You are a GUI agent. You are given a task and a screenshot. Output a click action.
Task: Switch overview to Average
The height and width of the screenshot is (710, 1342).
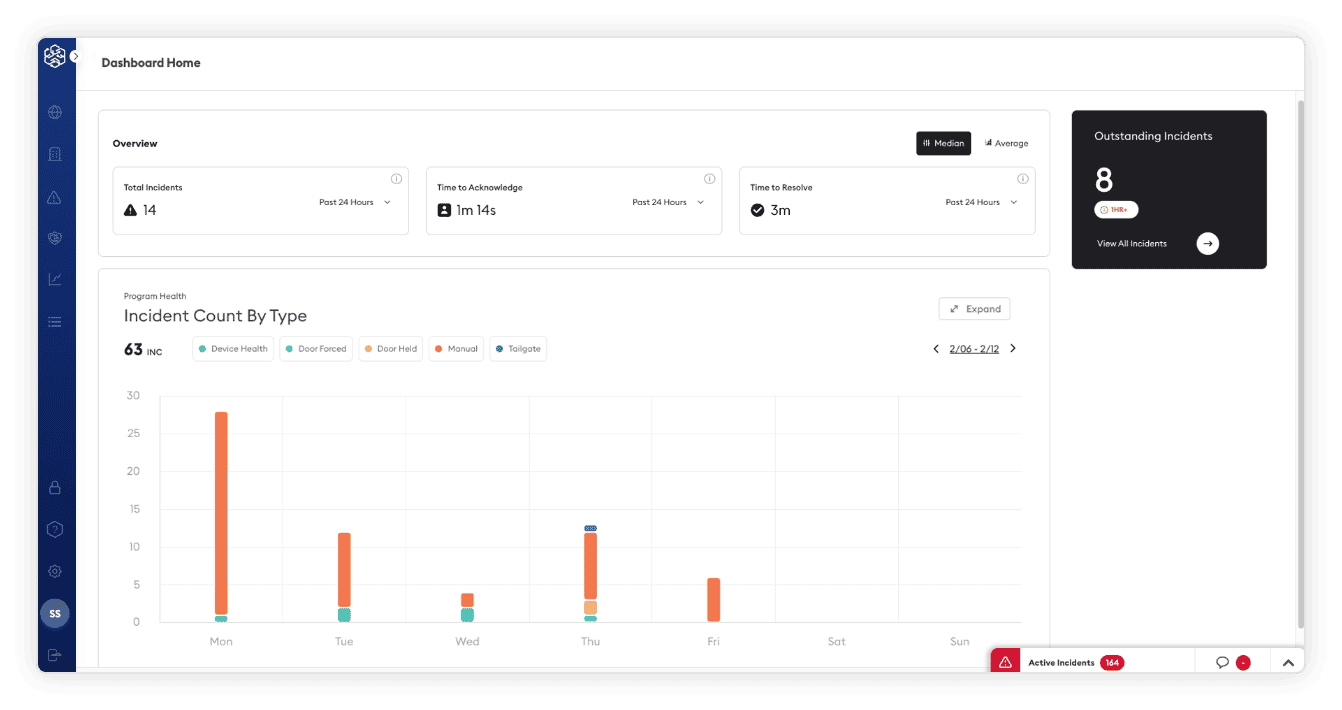pos(1006,143)
